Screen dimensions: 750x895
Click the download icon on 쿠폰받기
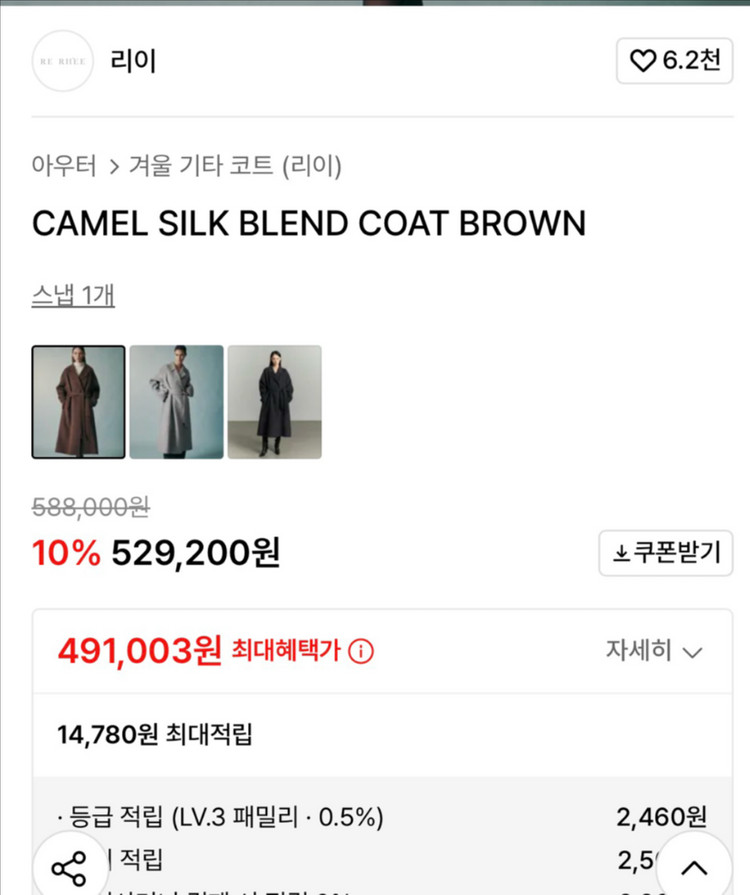click(x=621, y=553)
